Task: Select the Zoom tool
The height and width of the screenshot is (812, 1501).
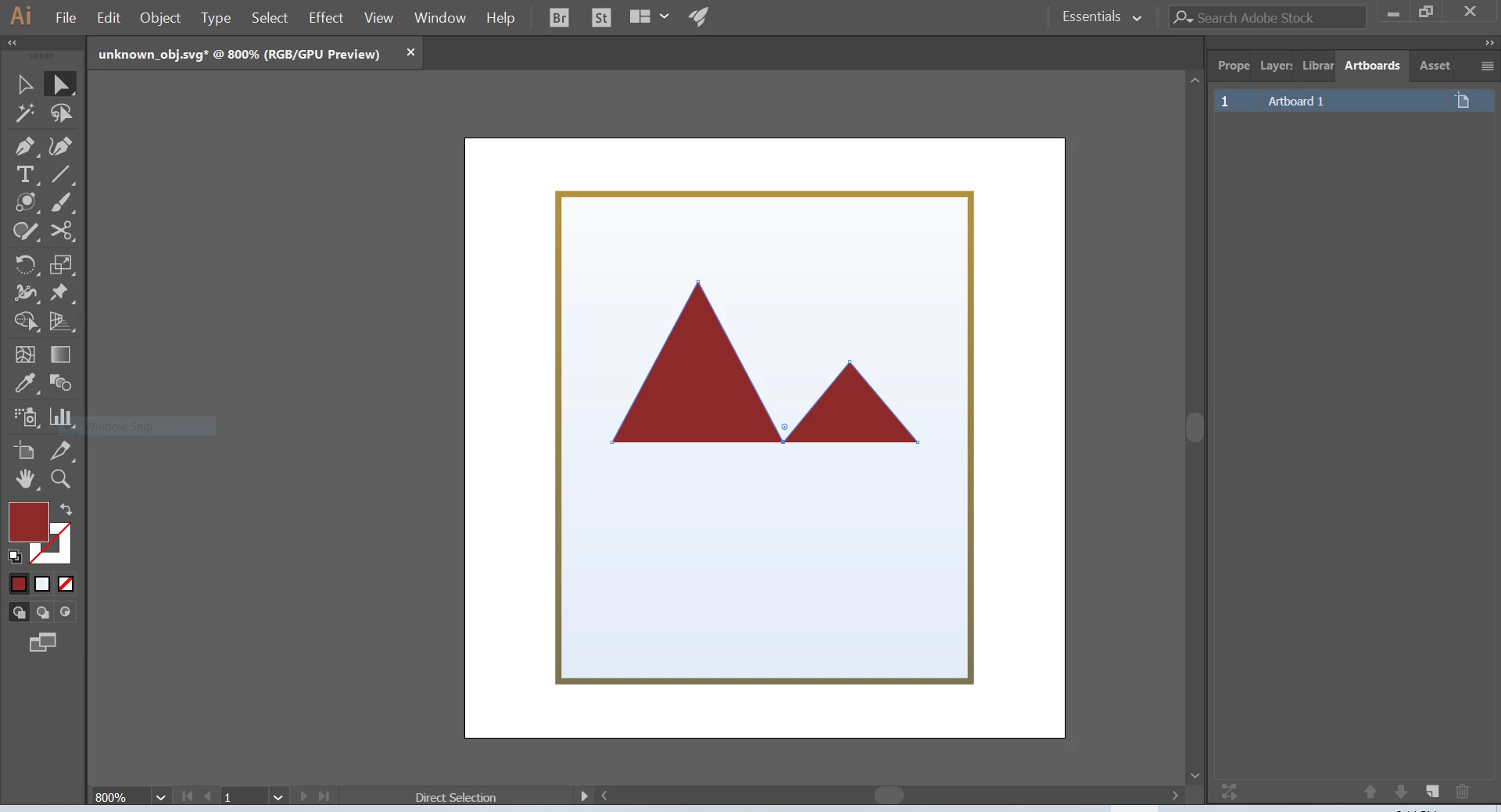Action: (x=61, y=478)
